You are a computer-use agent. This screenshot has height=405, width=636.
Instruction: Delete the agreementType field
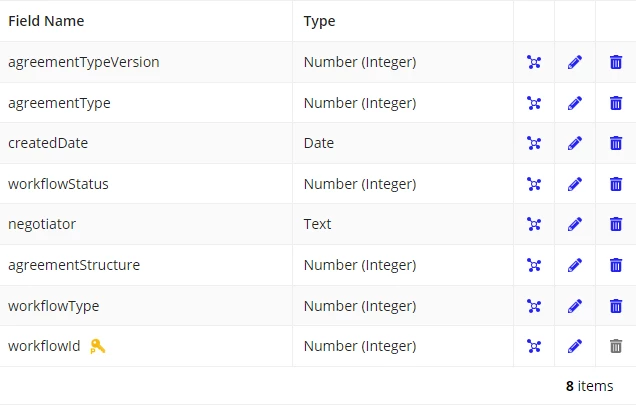coord(616,103)
